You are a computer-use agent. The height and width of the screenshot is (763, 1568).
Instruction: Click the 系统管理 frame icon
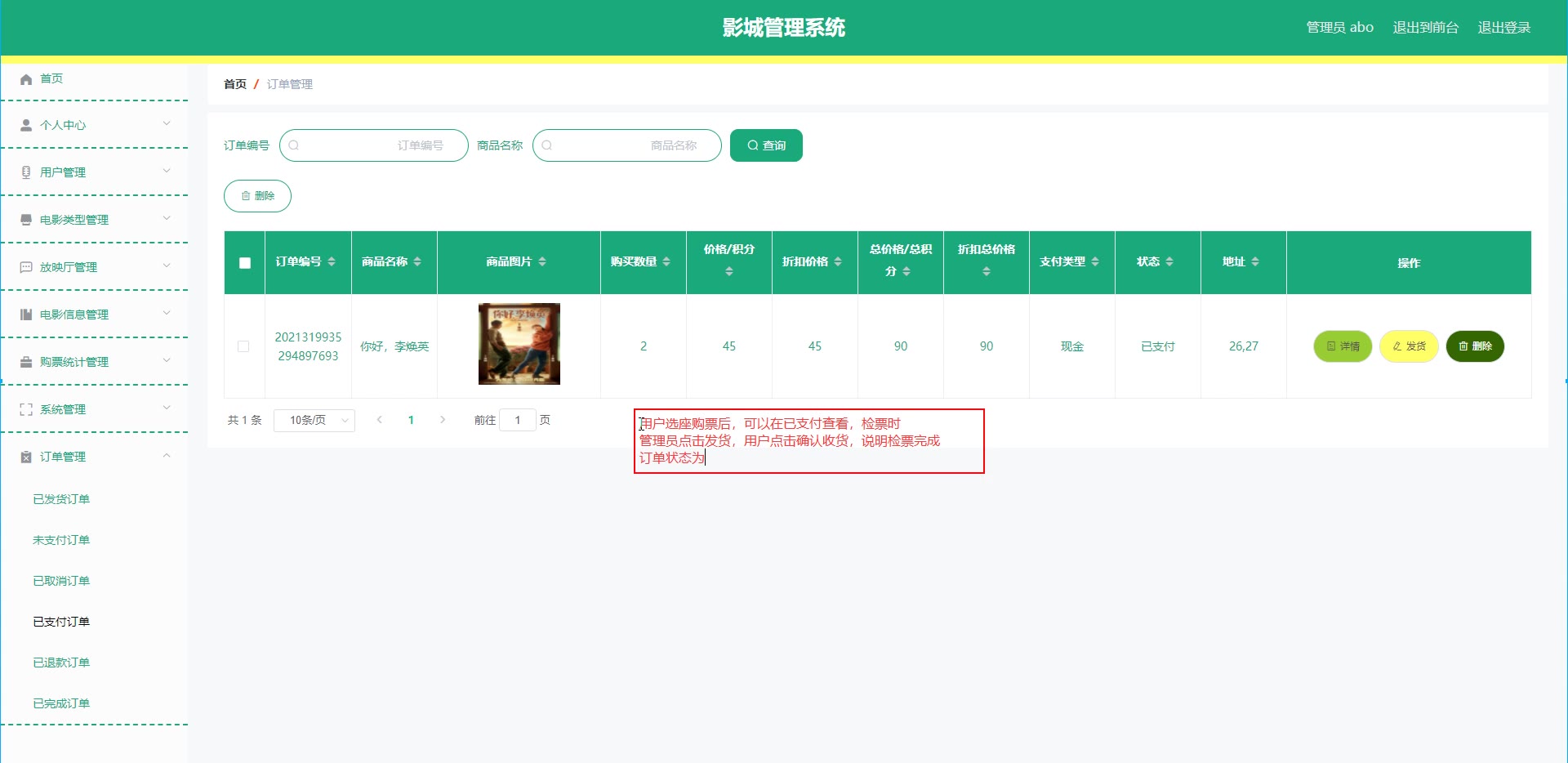[x=26, y=409]
